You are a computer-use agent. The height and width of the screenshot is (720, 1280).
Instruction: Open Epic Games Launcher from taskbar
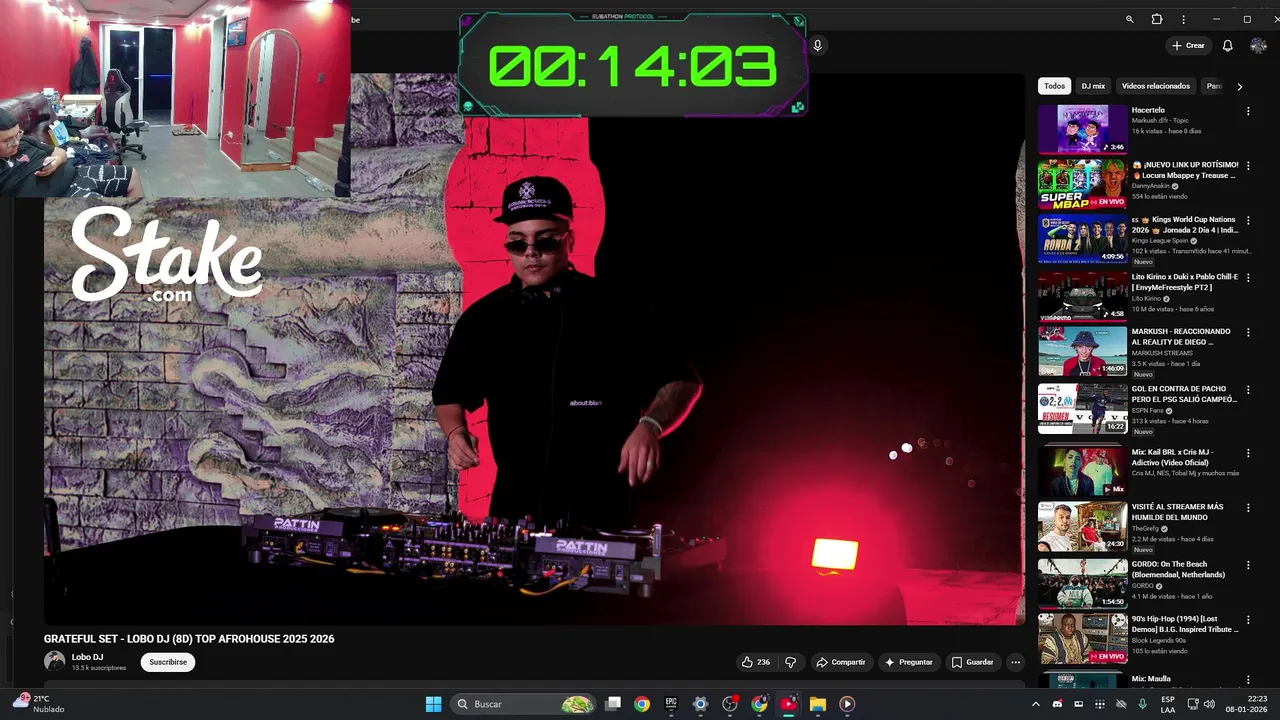click(x=671, y=704)
